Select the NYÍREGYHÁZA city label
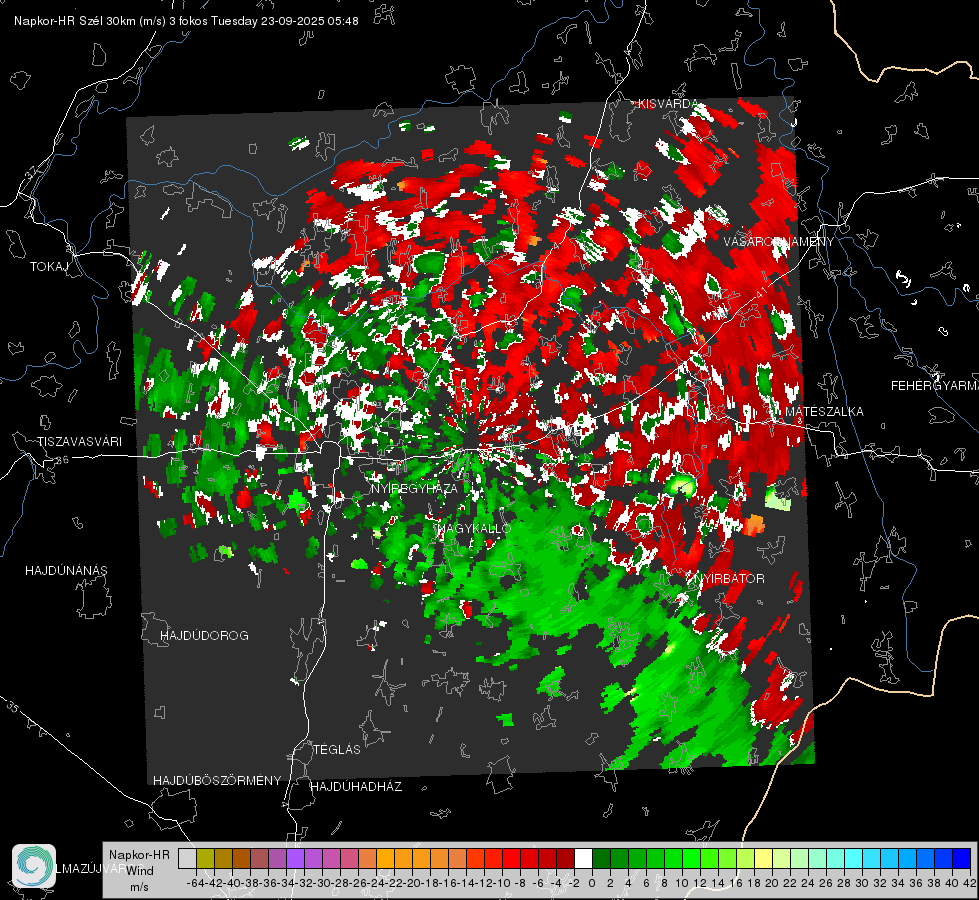The width and height of the screenshot is (979, 900). point(414,488)
